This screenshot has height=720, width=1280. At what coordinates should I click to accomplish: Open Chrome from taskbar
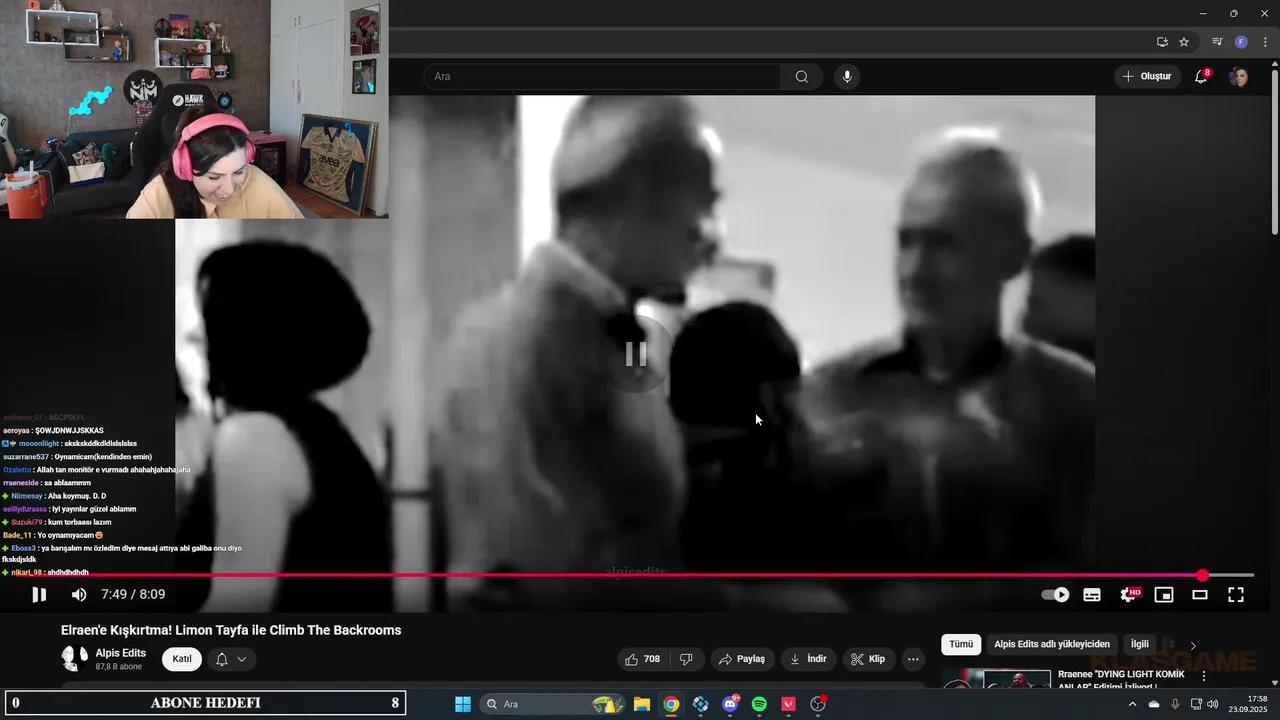tap(671, 704)
